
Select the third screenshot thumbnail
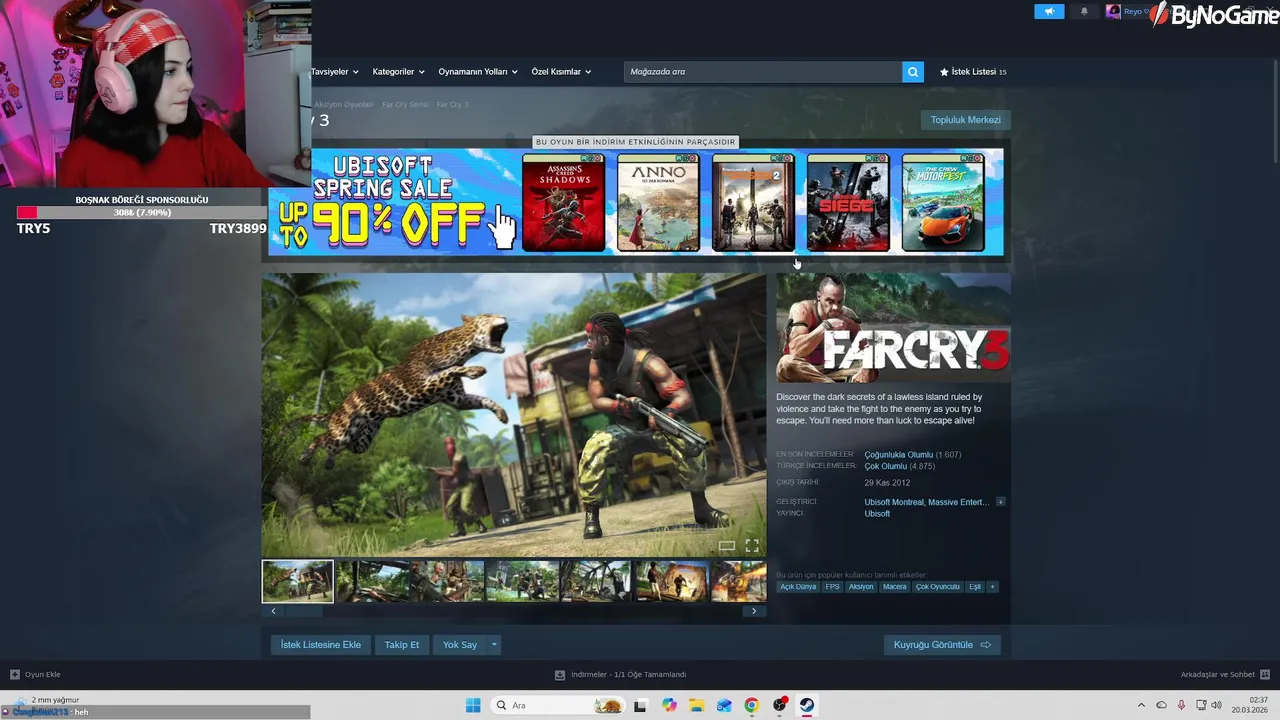(x=448, y=581)
